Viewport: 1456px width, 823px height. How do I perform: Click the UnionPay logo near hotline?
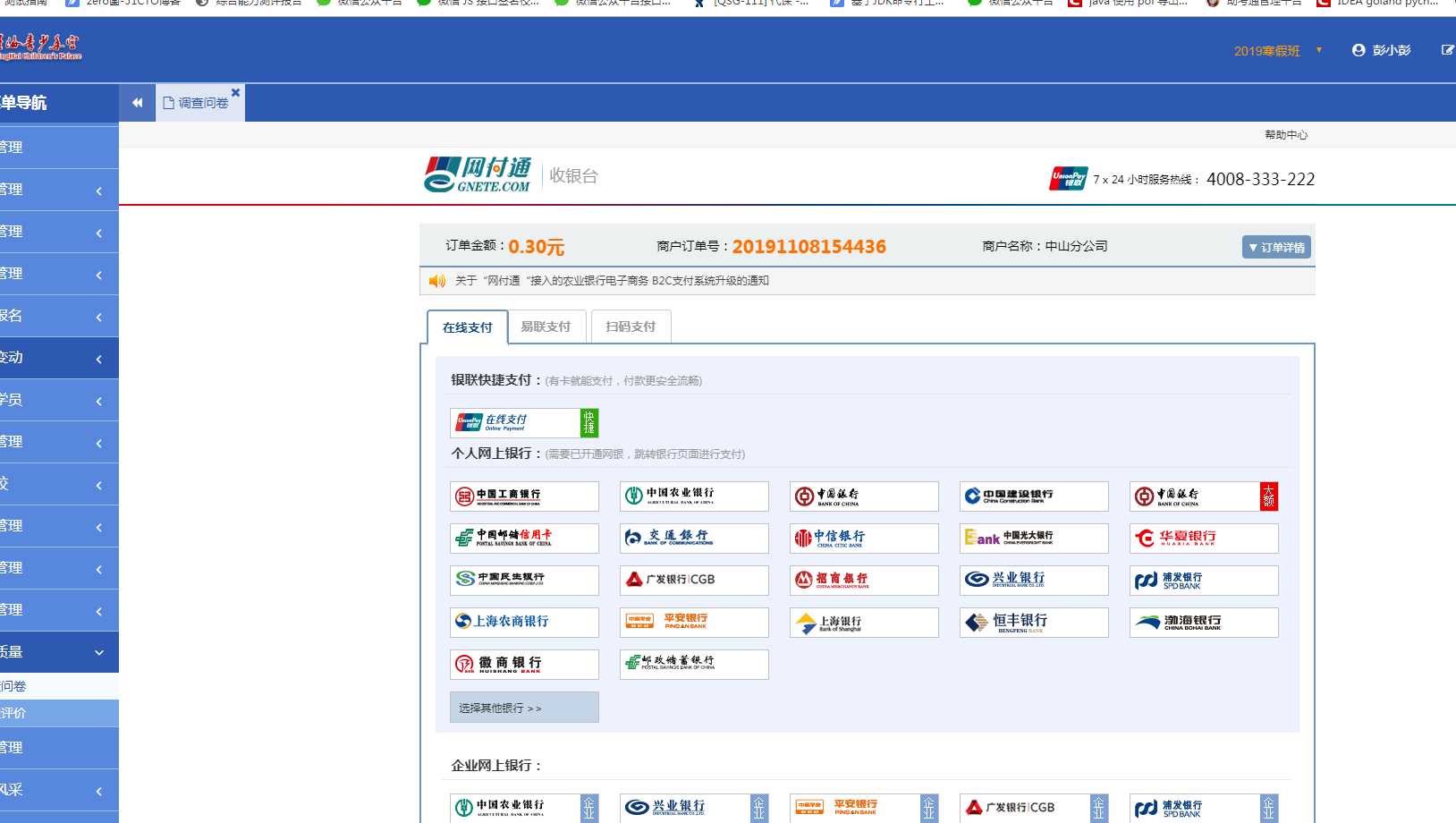point(1068,178)
